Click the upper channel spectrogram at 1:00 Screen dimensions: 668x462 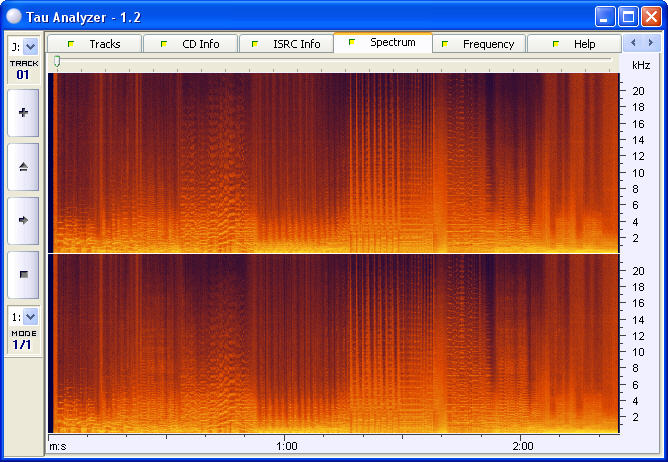[x=286, y=162]
